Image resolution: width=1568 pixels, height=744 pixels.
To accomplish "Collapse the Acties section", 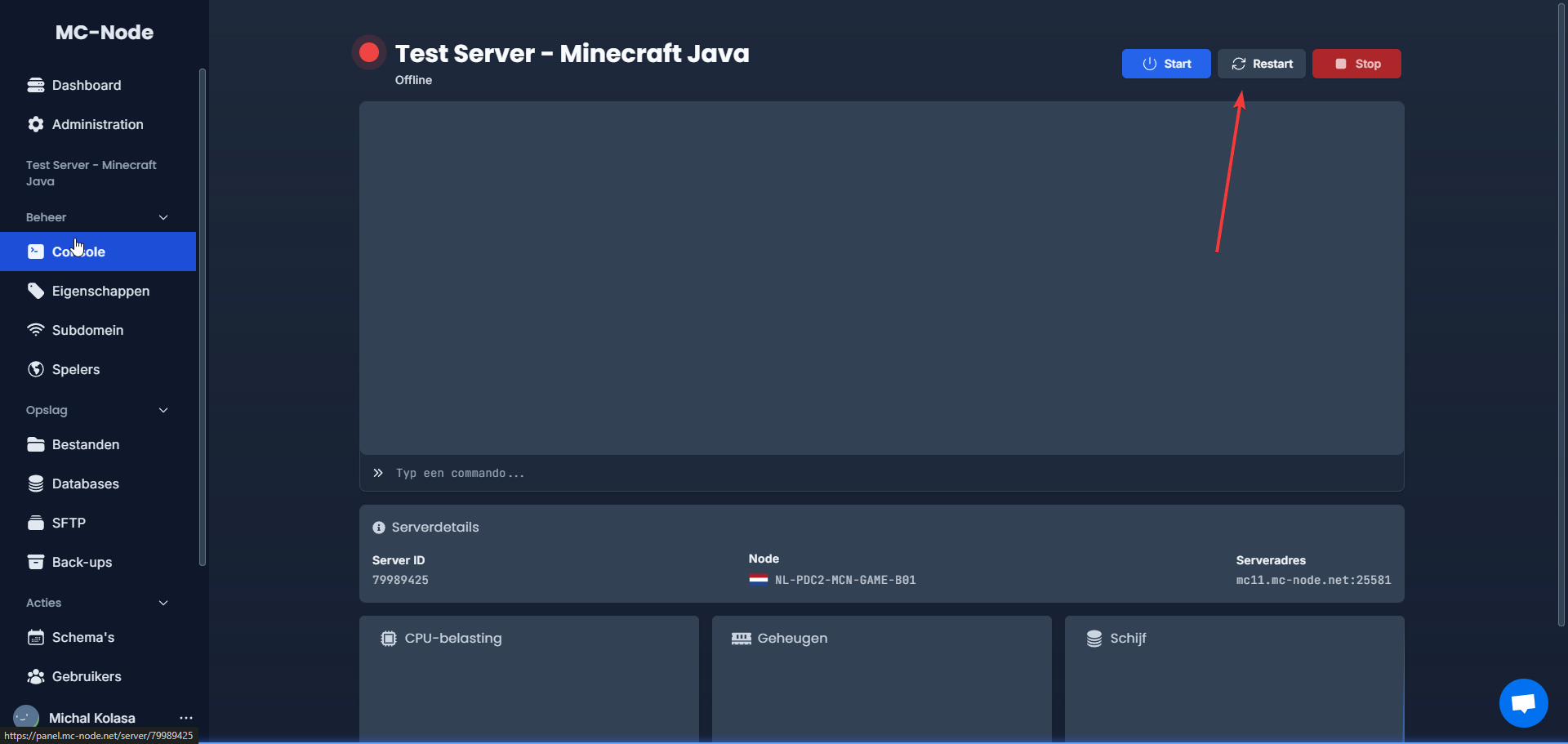I will click(x=163, y=603).
